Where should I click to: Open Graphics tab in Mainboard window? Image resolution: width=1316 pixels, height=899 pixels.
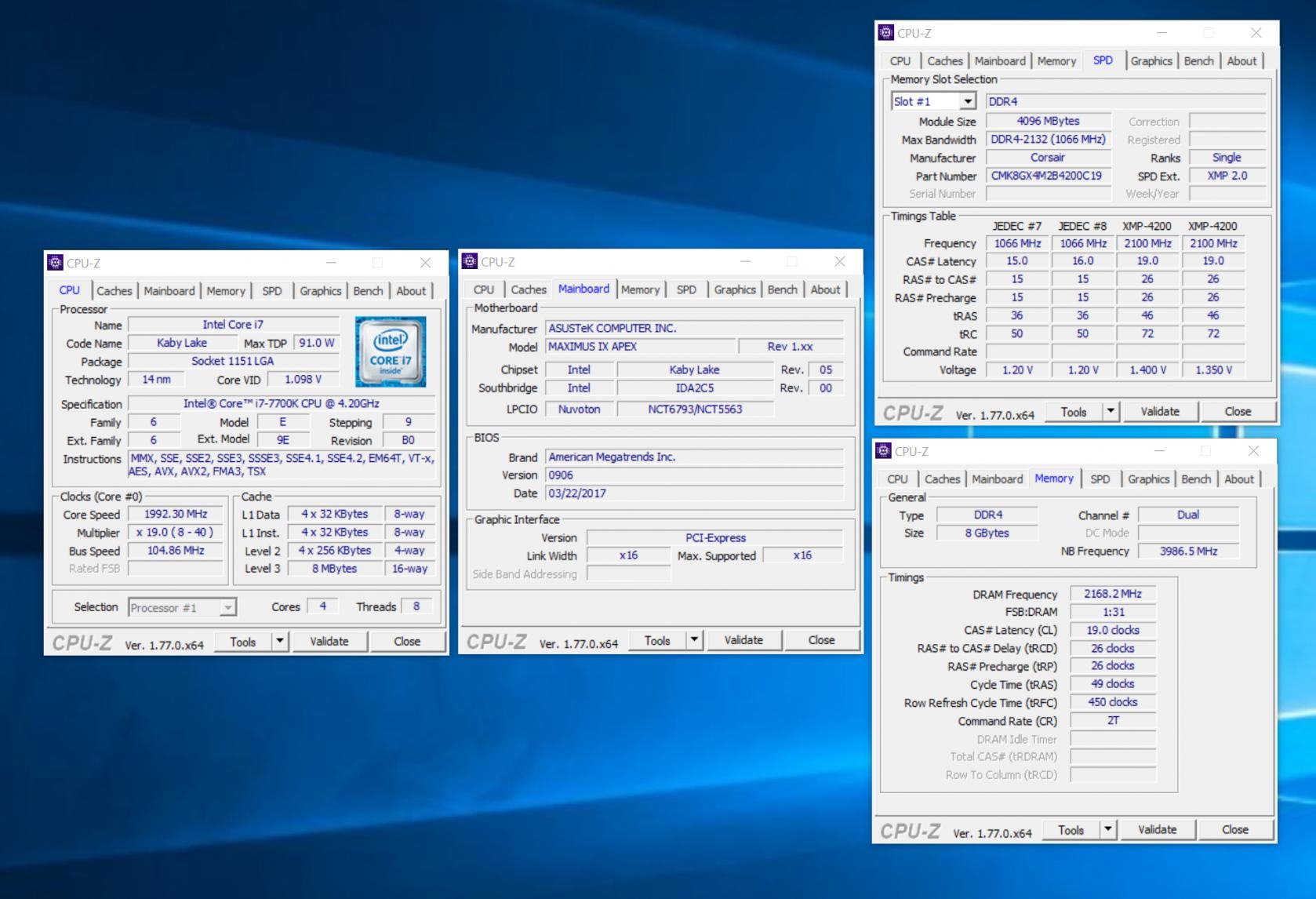[x=735, y=289]
